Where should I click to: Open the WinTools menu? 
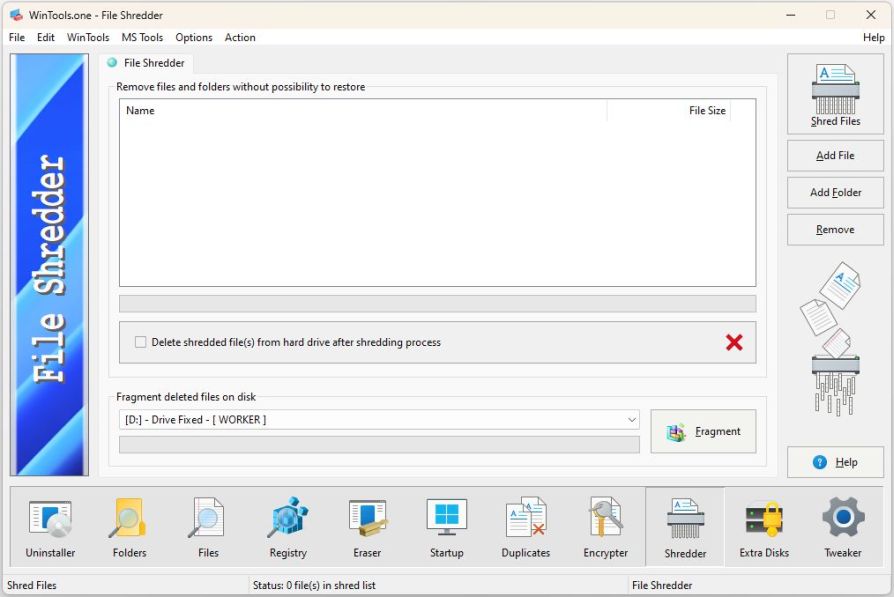pyautogui.click(x=88, y=37)
